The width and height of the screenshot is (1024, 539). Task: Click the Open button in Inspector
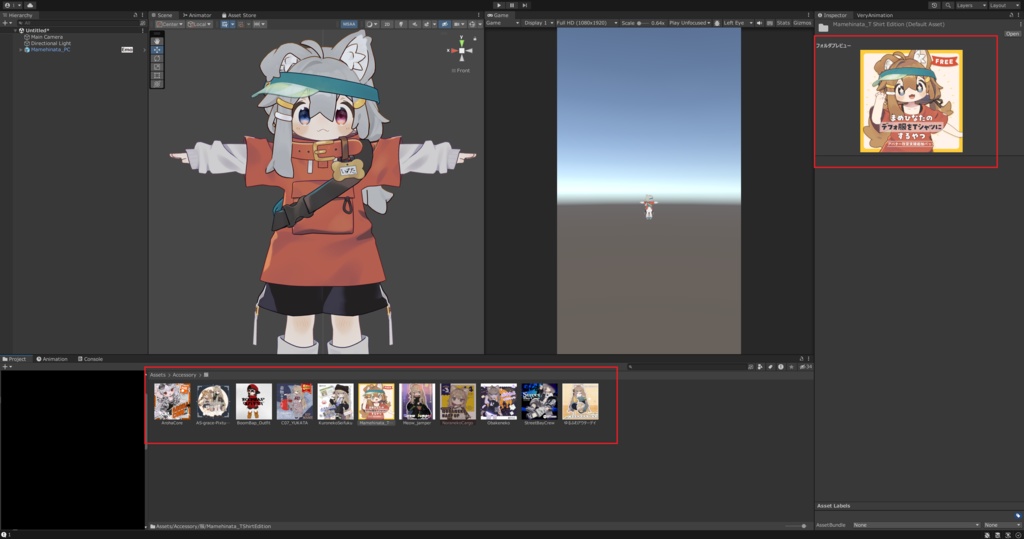[x=1012, y=33]
